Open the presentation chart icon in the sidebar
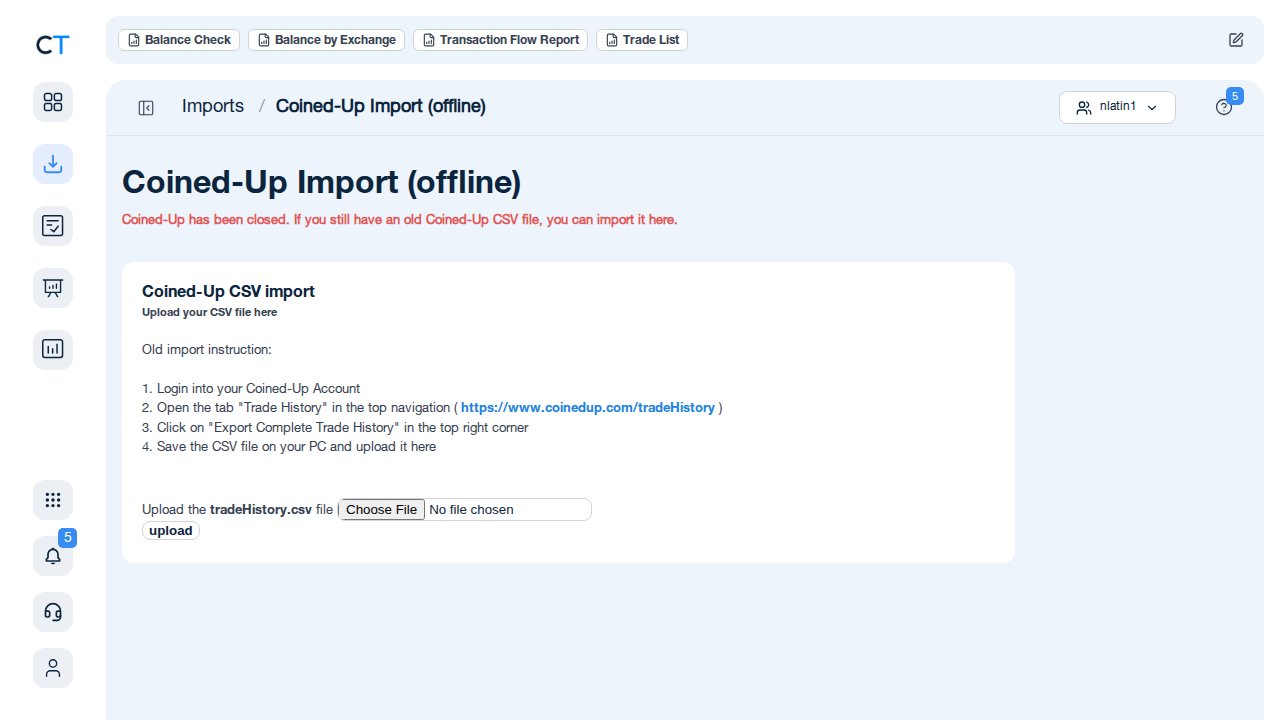The width and height of the screenshot is (1280, 720). tap(53, 288)
